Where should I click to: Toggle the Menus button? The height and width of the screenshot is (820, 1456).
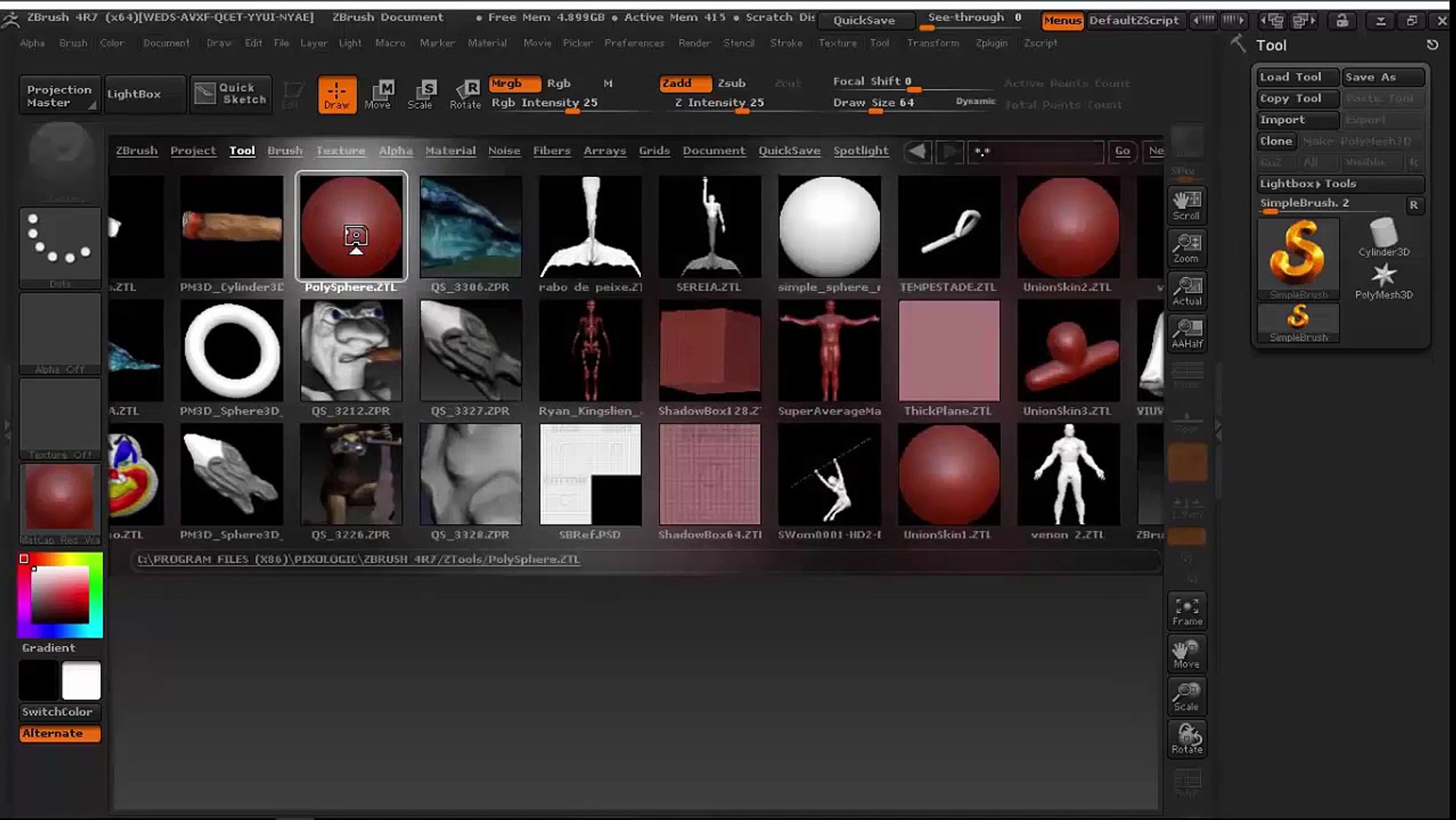(1062, 20)
